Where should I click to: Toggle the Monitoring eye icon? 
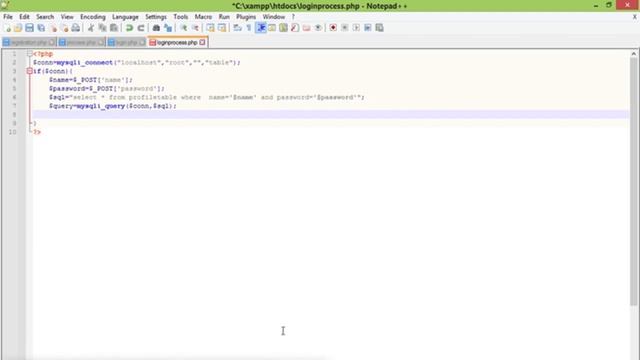coord(318,28)
